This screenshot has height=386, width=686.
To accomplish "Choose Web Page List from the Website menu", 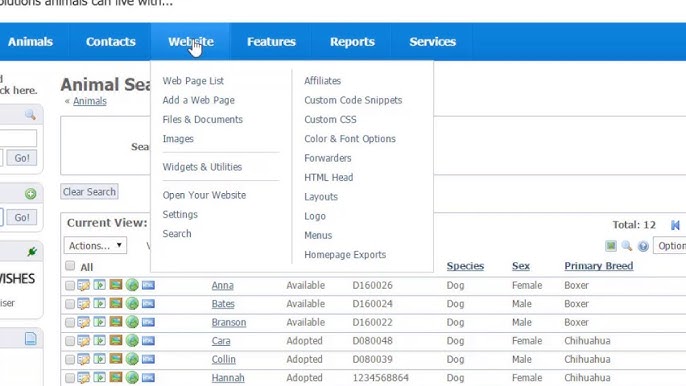I will pos(193,81).
